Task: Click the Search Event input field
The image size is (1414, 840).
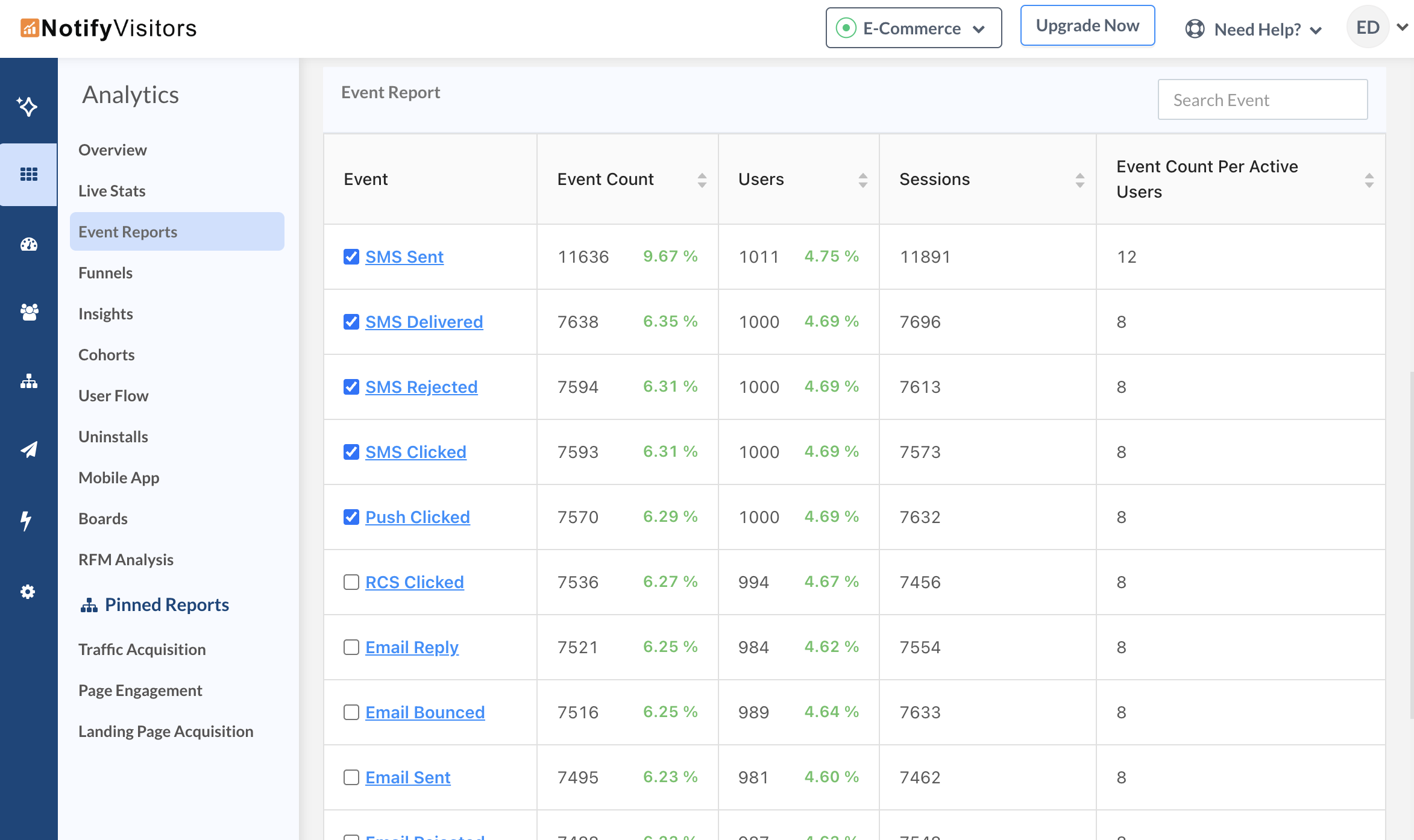Action: tap(1262, 100)
